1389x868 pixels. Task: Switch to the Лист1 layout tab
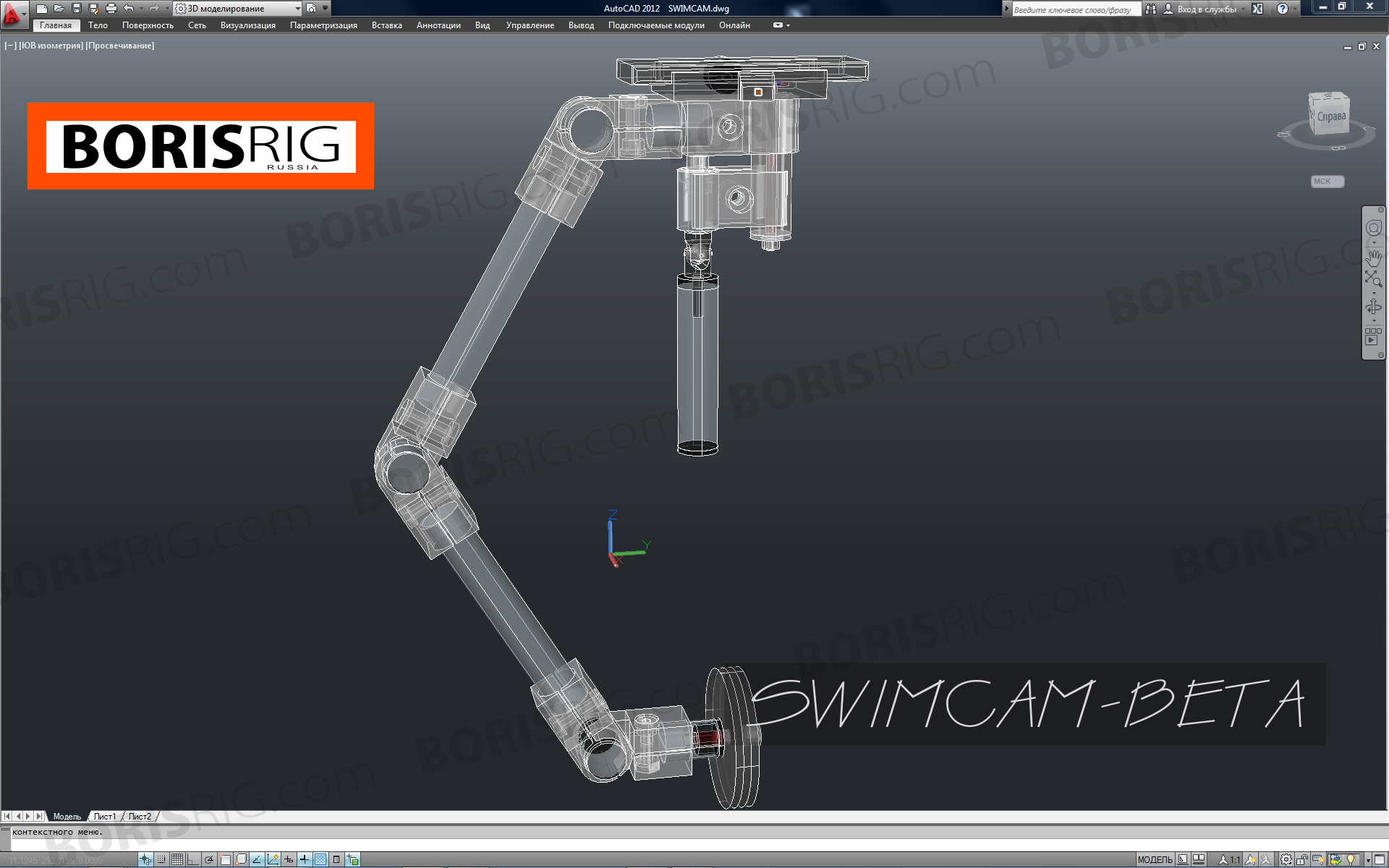(105, 817)
